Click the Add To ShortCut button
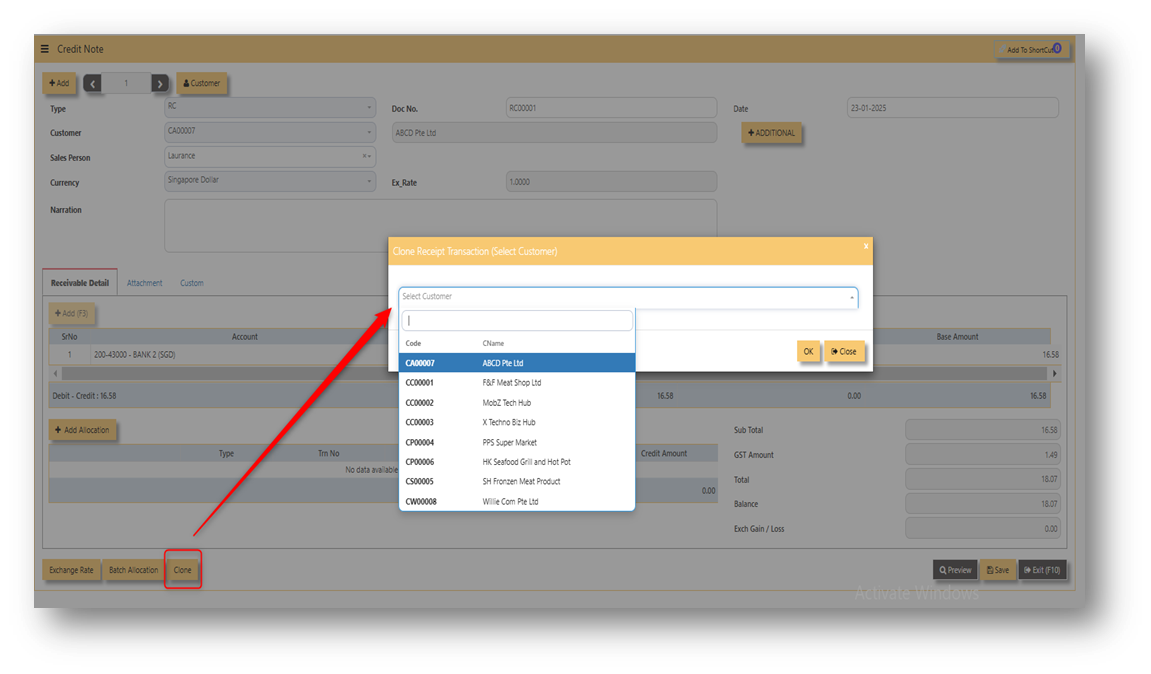 pos(1031,49)
